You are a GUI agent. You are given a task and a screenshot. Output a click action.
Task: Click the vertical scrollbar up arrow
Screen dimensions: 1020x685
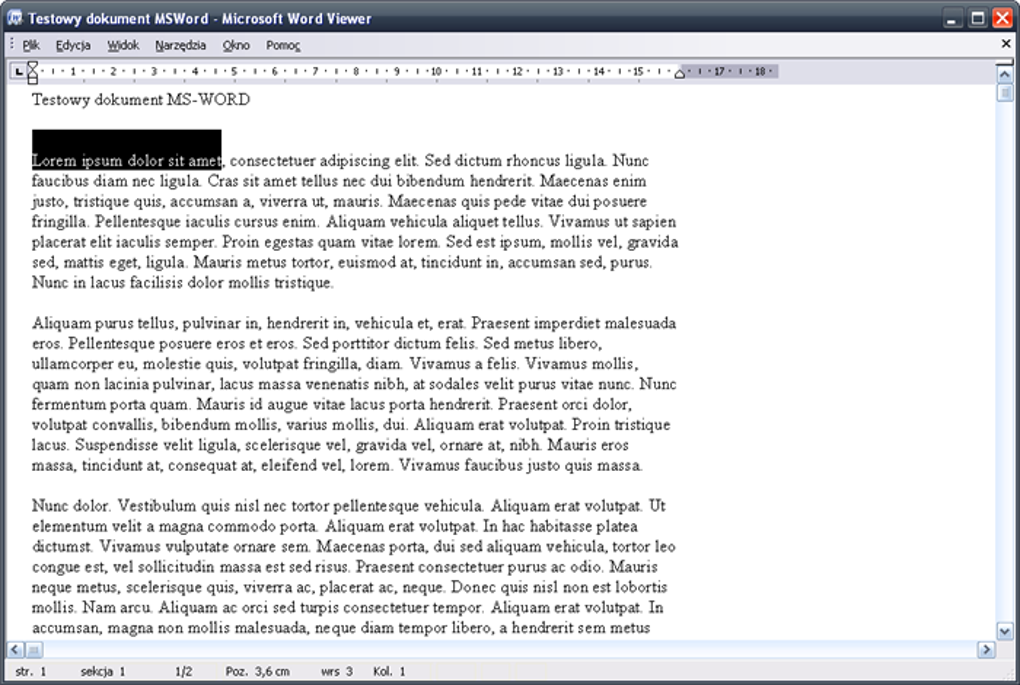point(1004,75)
